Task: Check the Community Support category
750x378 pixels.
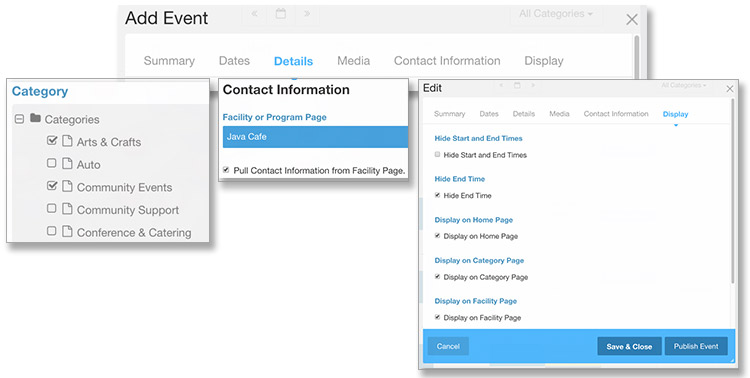Action: tap(52, 208)
